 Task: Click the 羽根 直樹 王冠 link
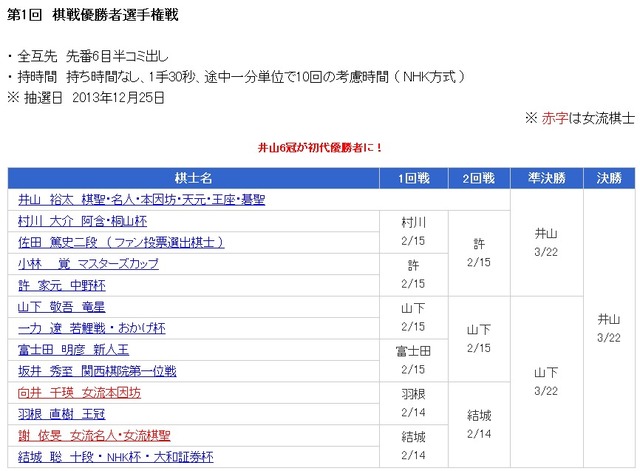click(x=61, y=414)
